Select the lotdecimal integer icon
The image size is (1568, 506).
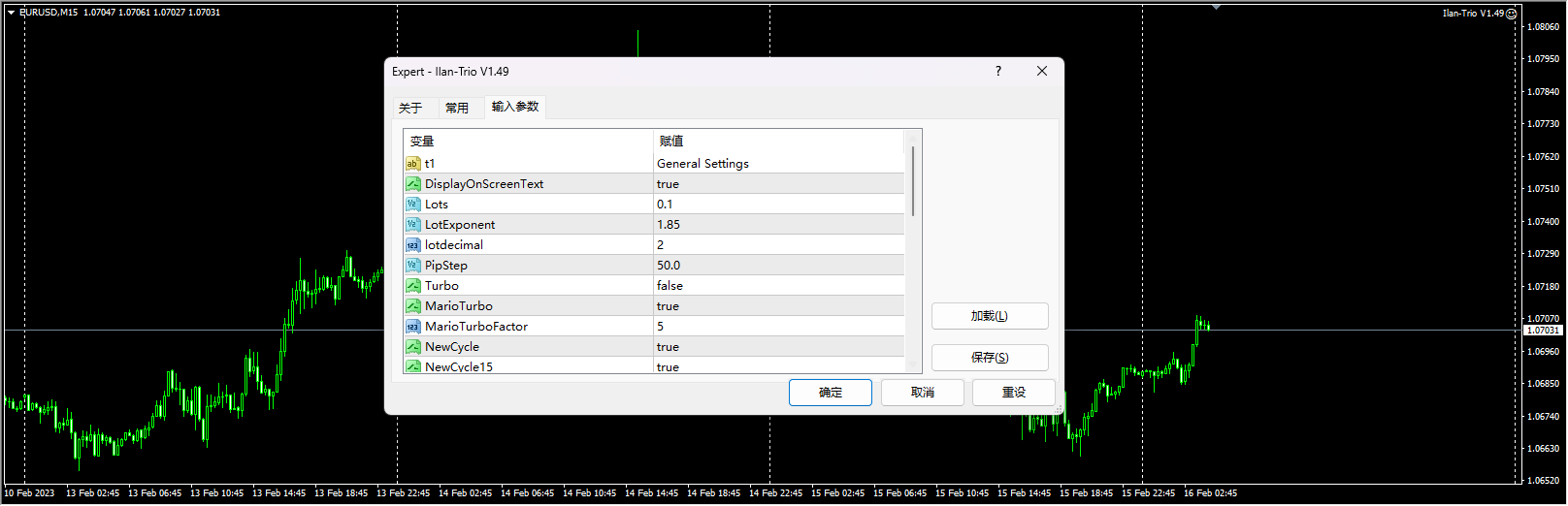[413, 245]
